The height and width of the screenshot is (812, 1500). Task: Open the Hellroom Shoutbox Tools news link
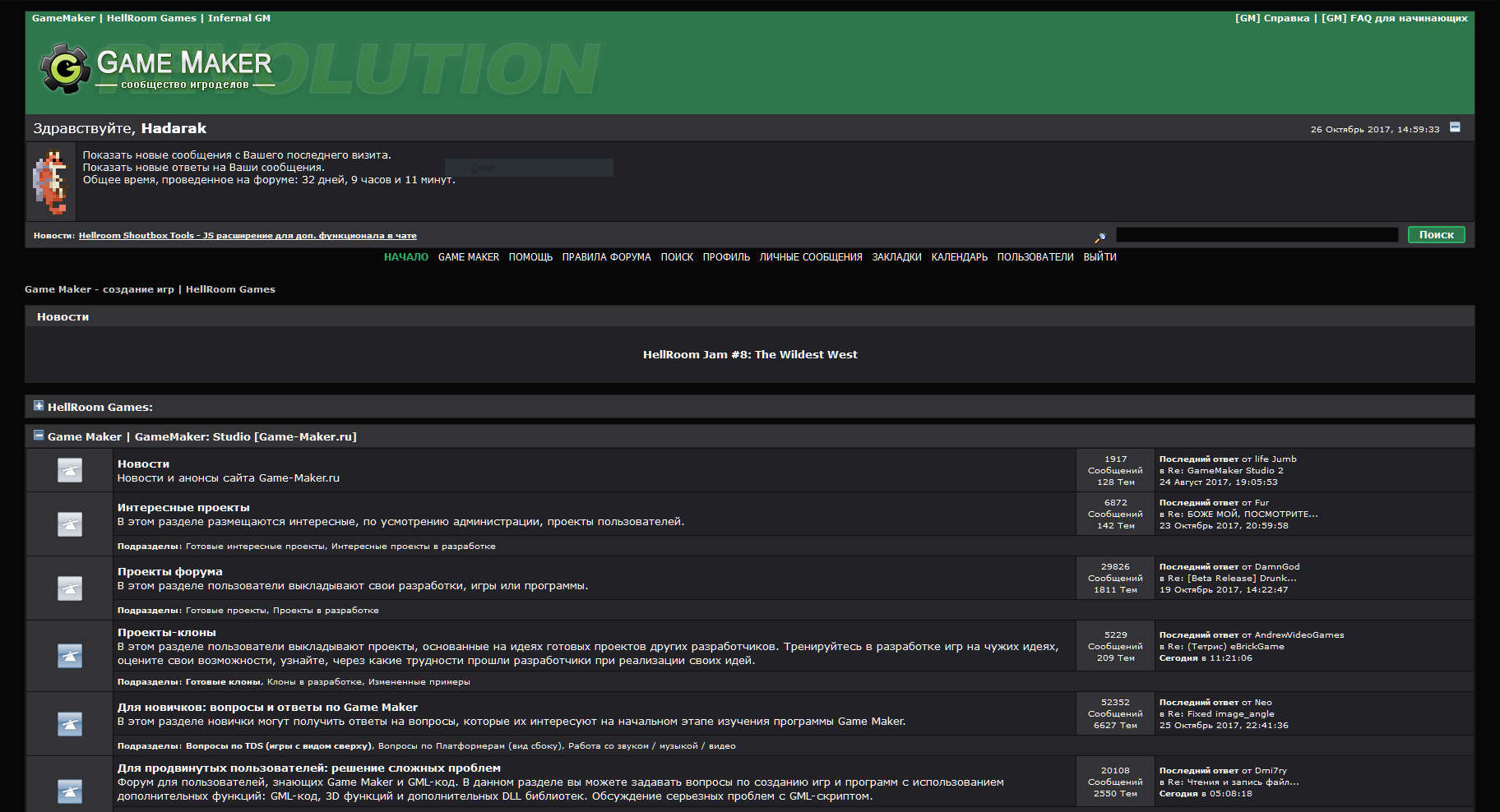pos(248,236)
